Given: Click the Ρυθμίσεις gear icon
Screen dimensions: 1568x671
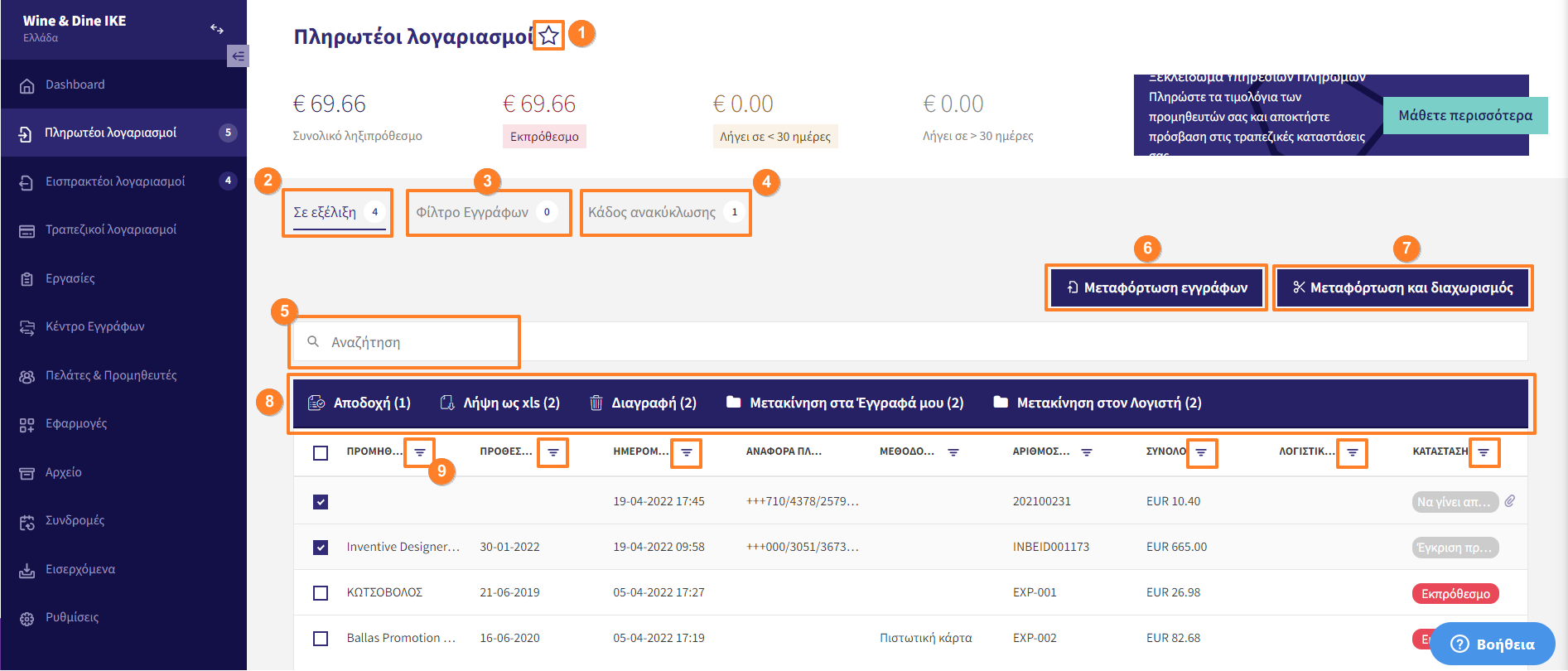Looking at the screenshot, I should (27, 618).
